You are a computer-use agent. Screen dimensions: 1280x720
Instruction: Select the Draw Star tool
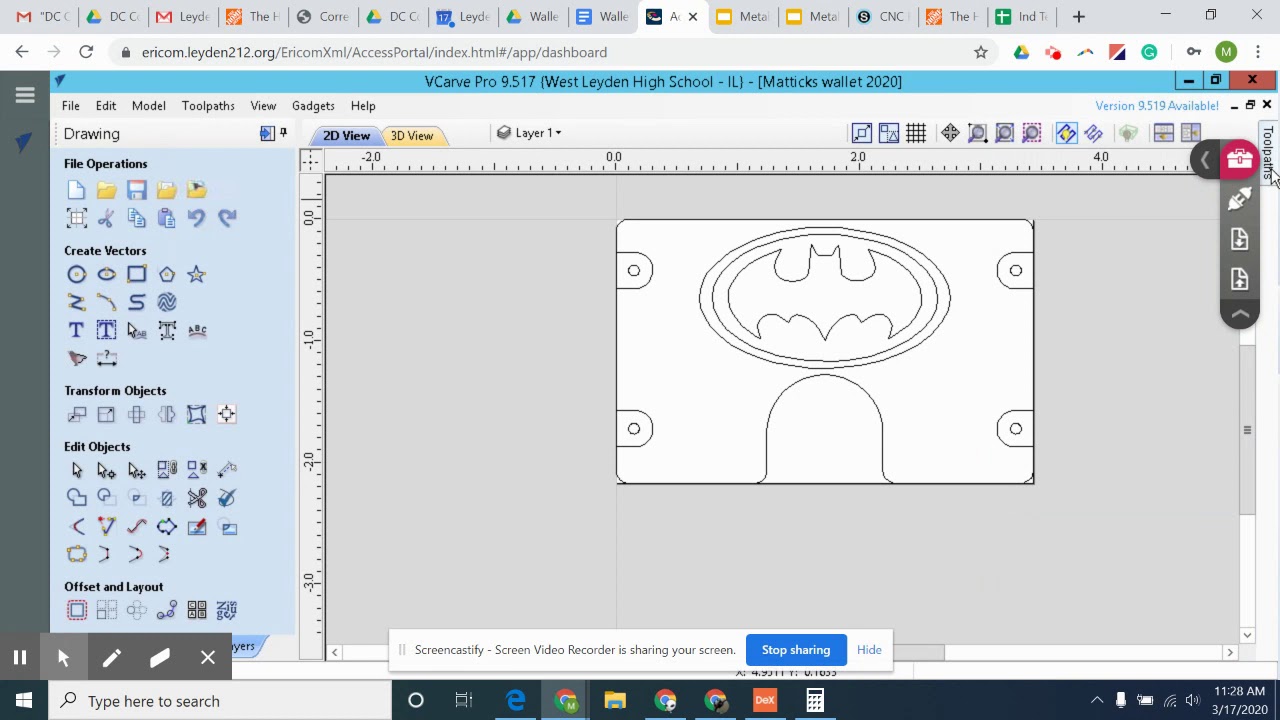(197, 274)
